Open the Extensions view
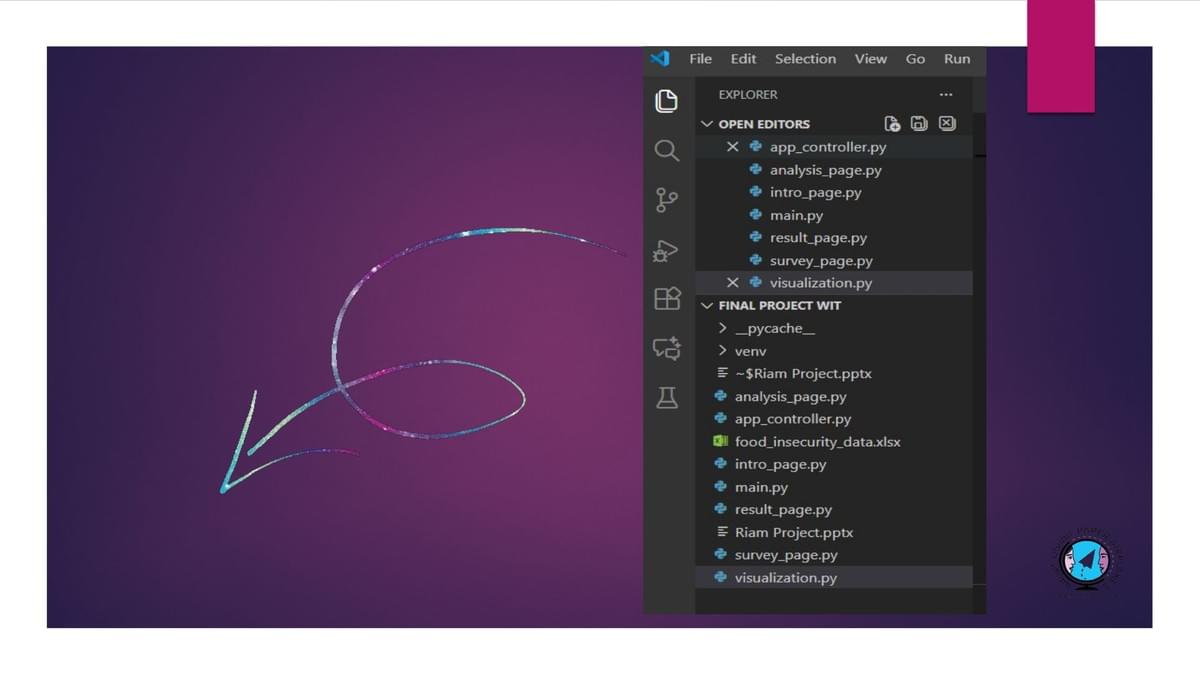The image size is (1200, 675). click(x=666, y=298)
